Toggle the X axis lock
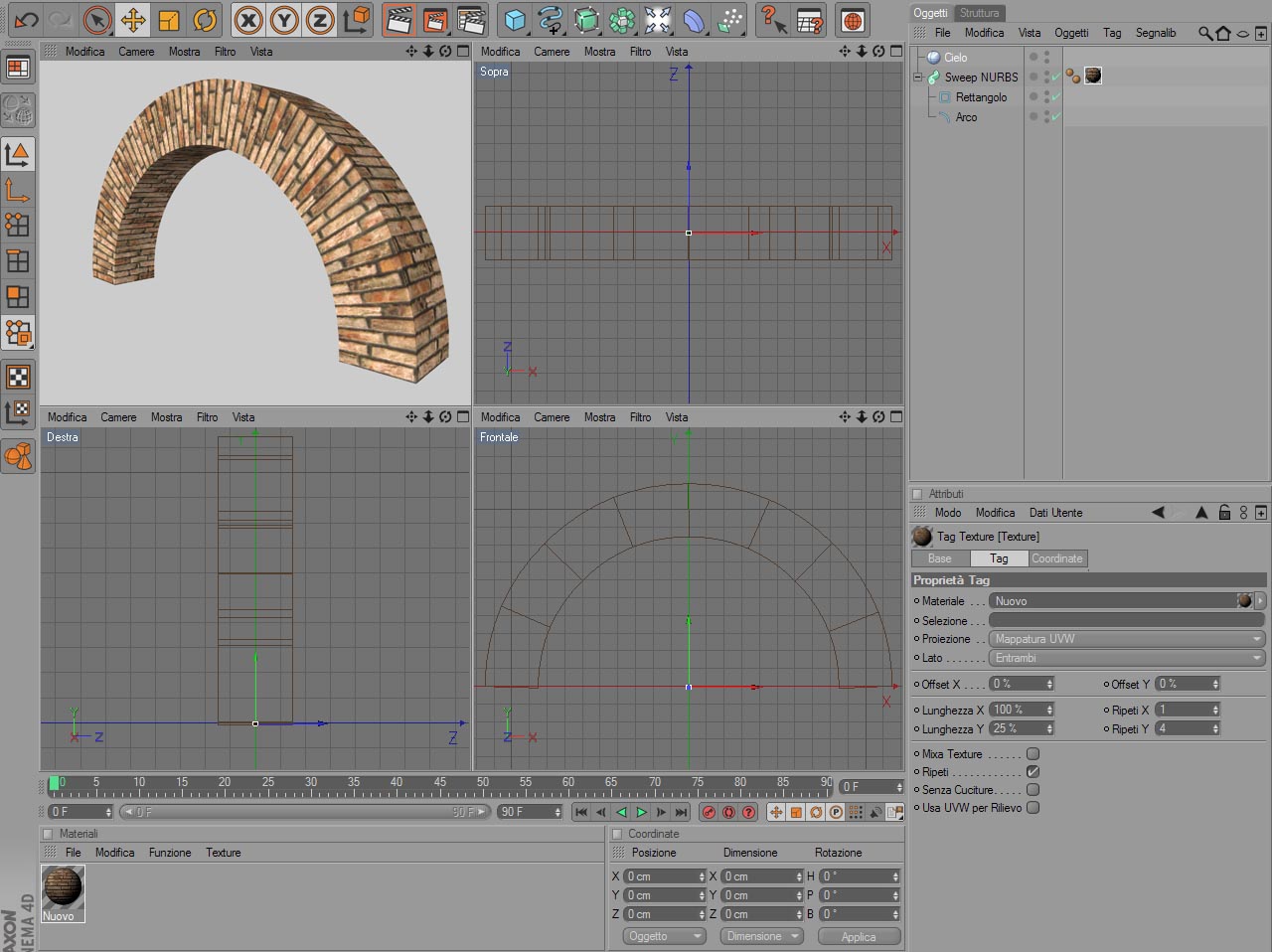This screenshot has height=952, width=1272. [x=248, y=20]
